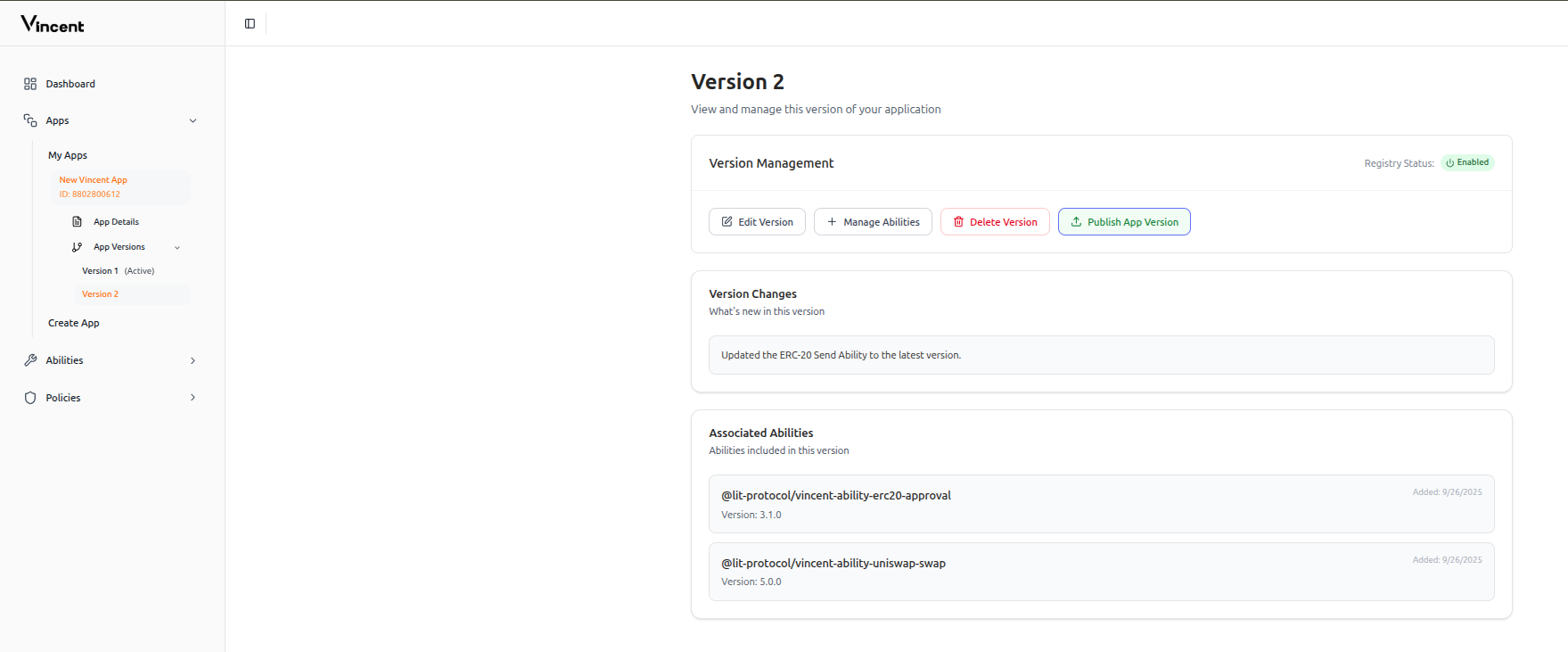Click the vincent-ability-uniswap-swap card

pyautogui.click(x=1101, y=572)
